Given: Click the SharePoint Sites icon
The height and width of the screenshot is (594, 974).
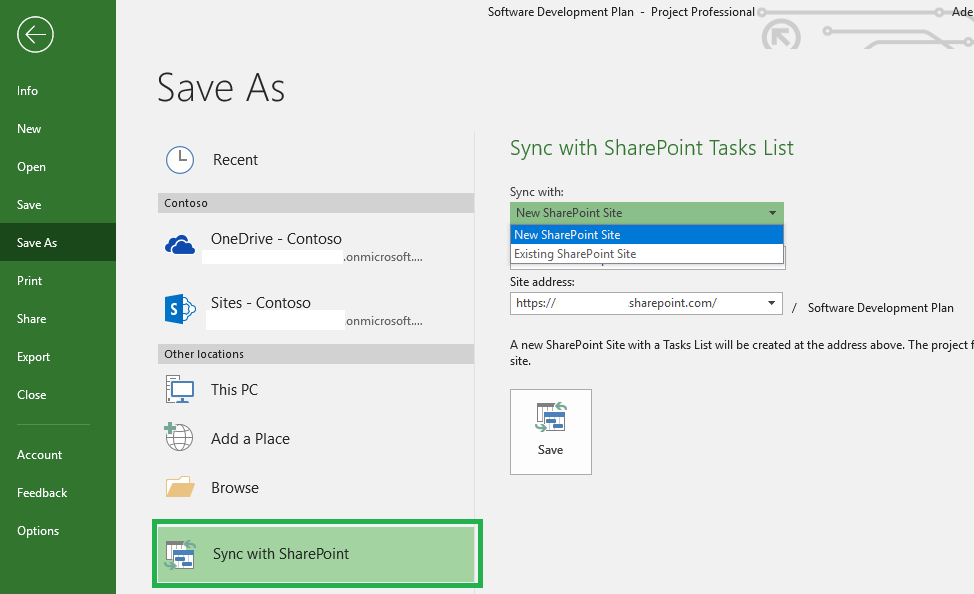Looking at the screenshot, I should [180, 309].
